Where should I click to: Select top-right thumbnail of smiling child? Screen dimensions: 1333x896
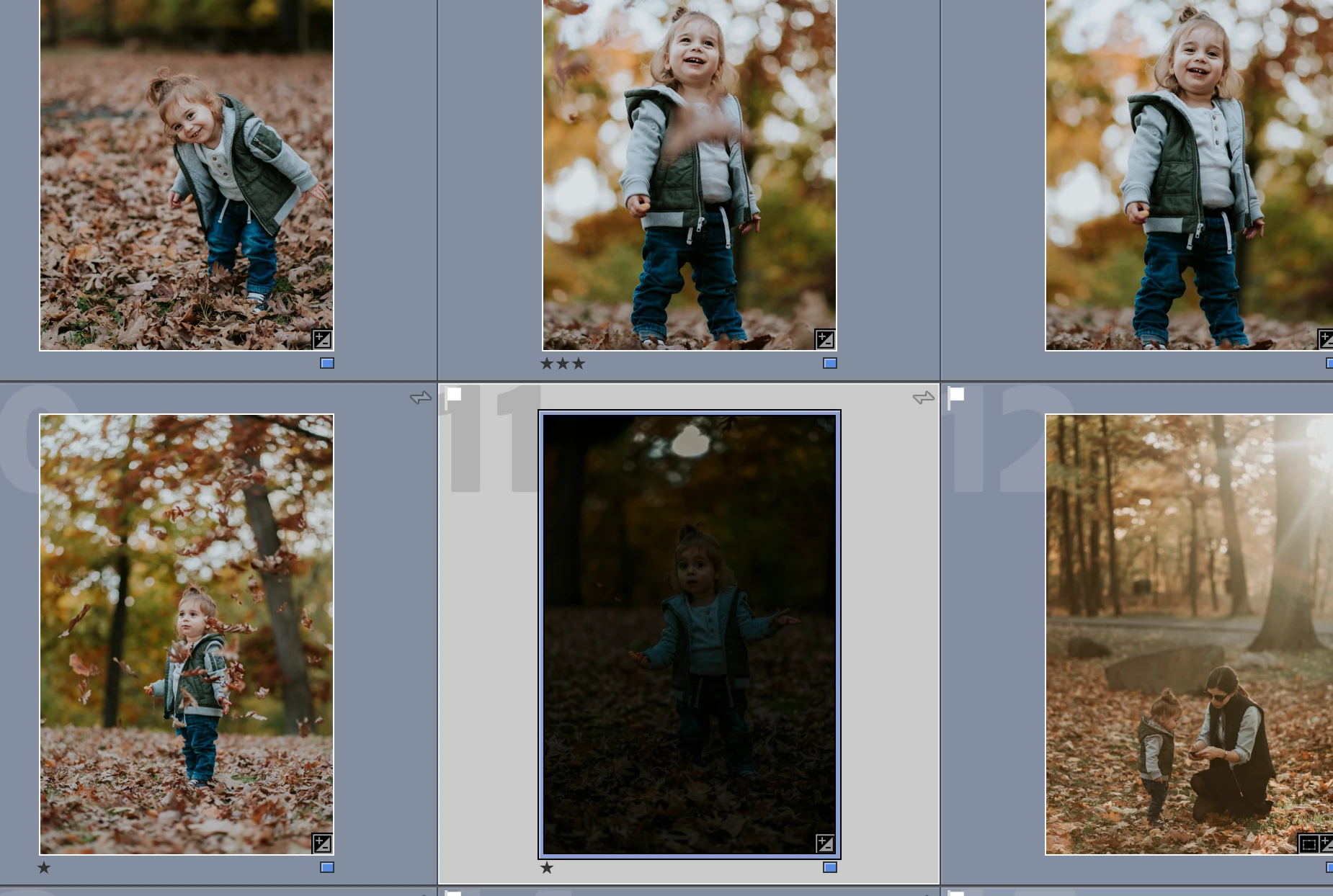point(1189,175)
